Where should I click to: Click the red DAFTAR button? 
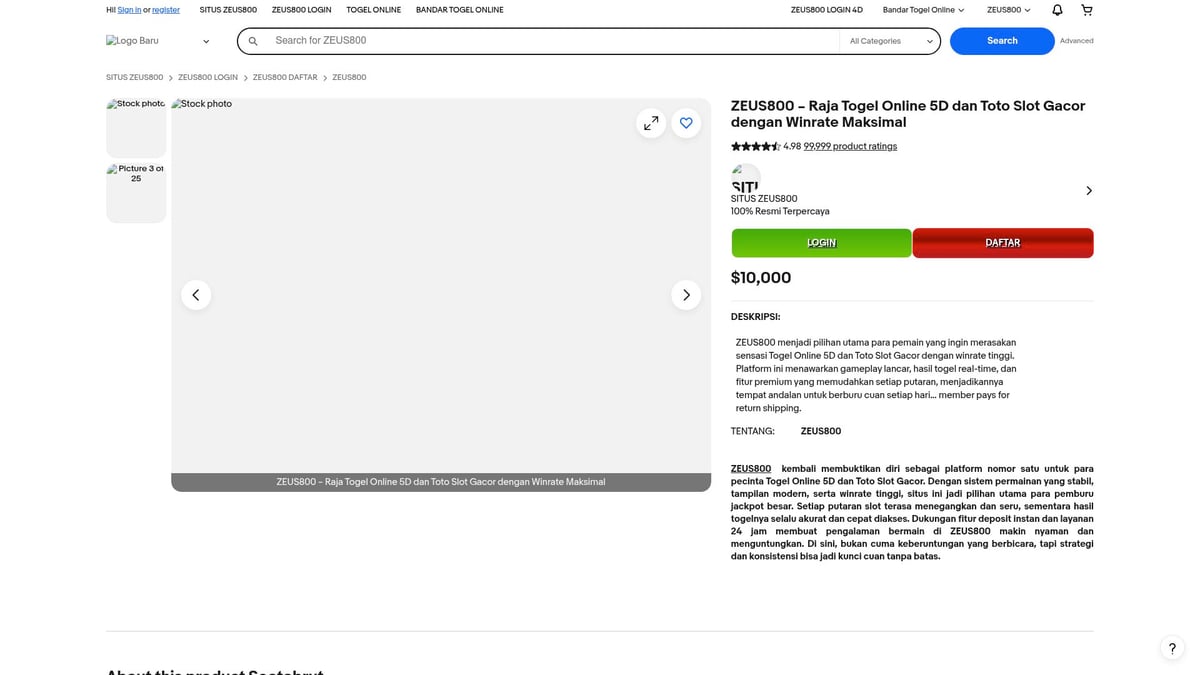[x=1002, y=243]
